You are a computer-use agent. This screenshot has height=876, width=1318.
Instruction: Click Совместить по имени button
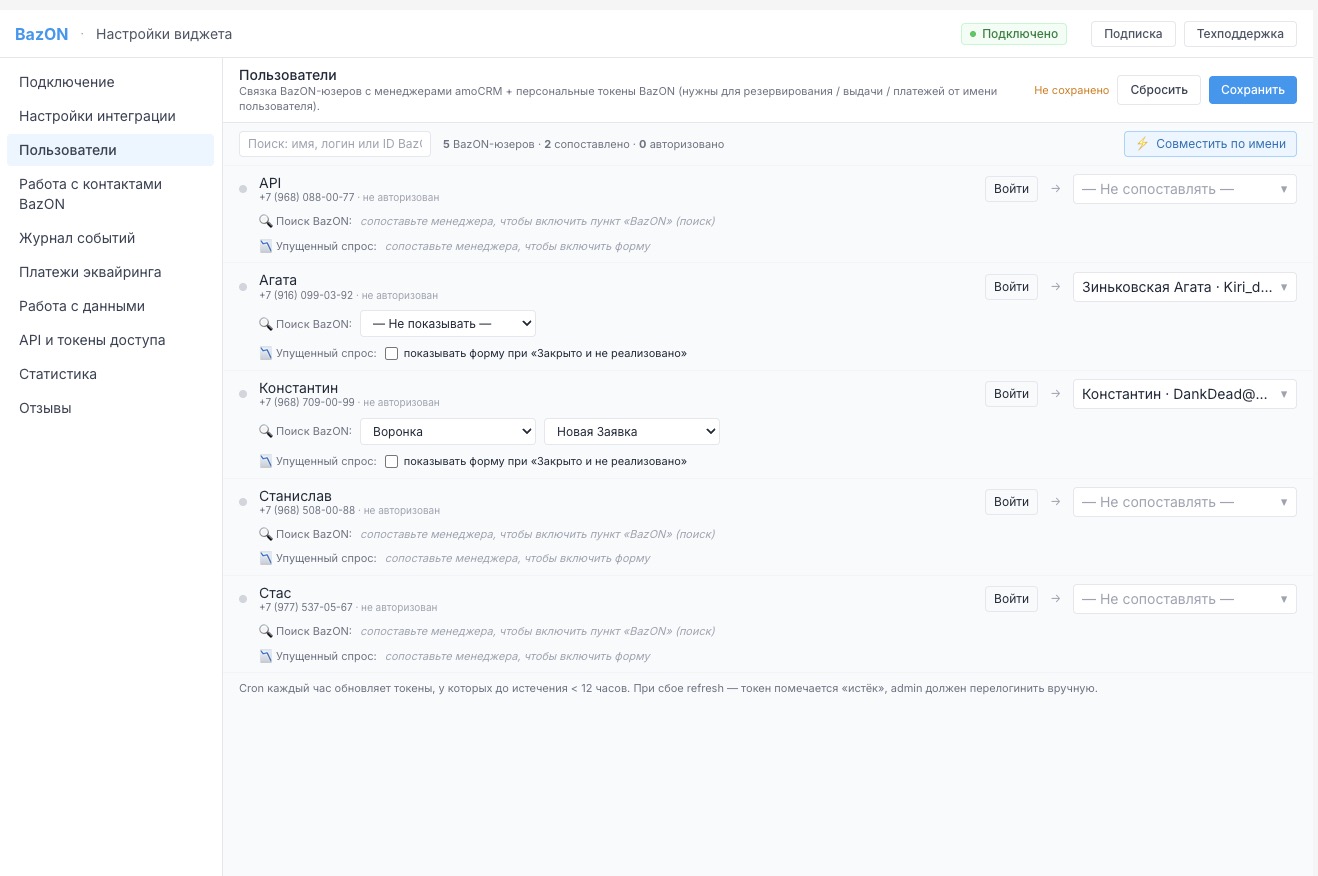[1211, 144]
